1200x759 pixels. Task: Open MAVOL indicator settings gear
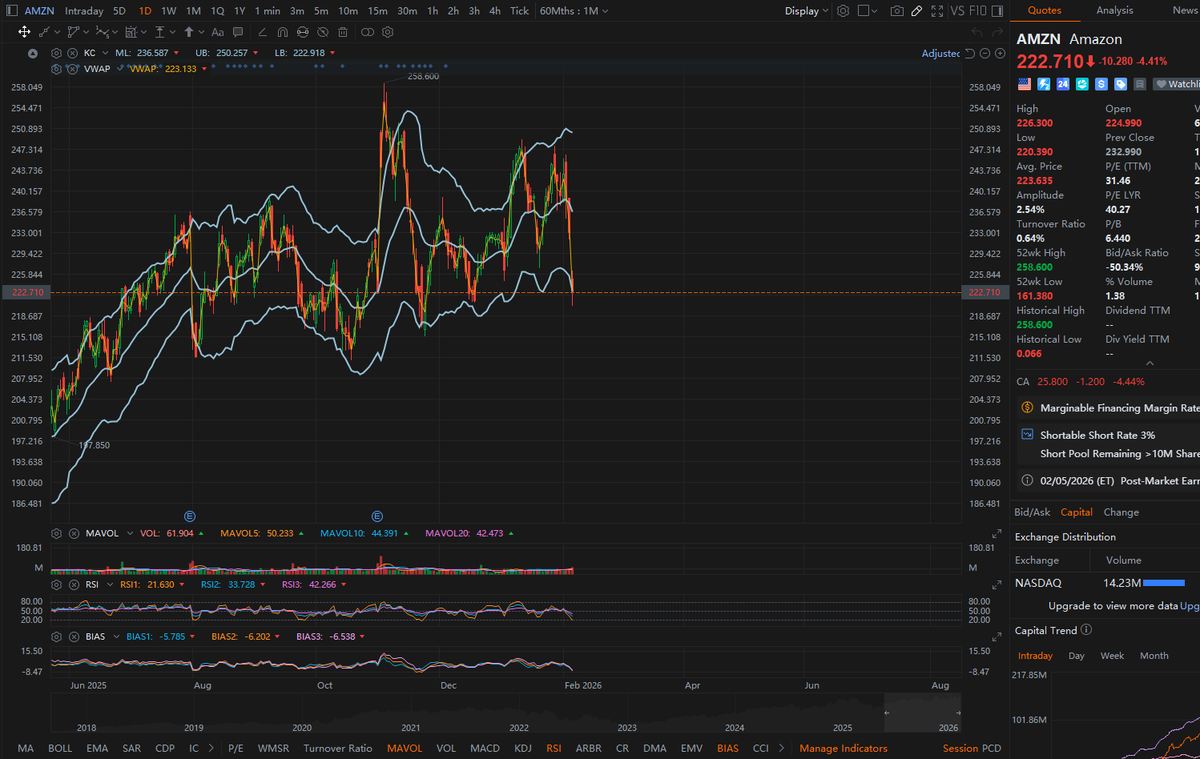(56, 533)
